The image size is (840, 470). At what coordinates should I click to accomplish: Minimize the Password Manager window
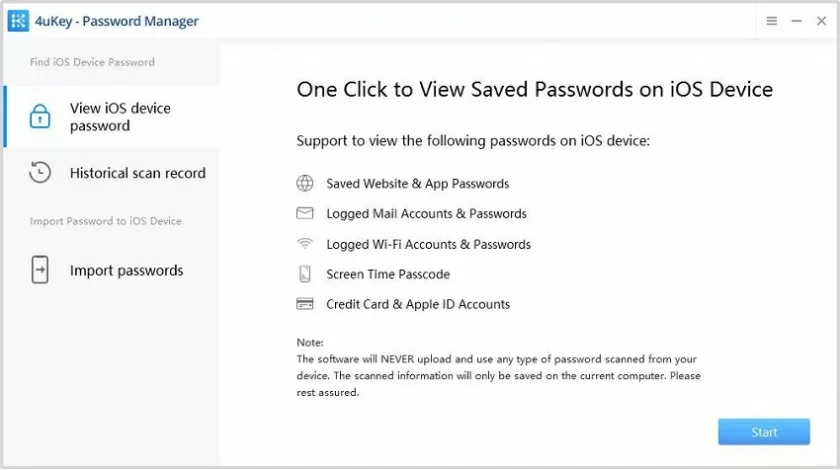coord(796,21)
